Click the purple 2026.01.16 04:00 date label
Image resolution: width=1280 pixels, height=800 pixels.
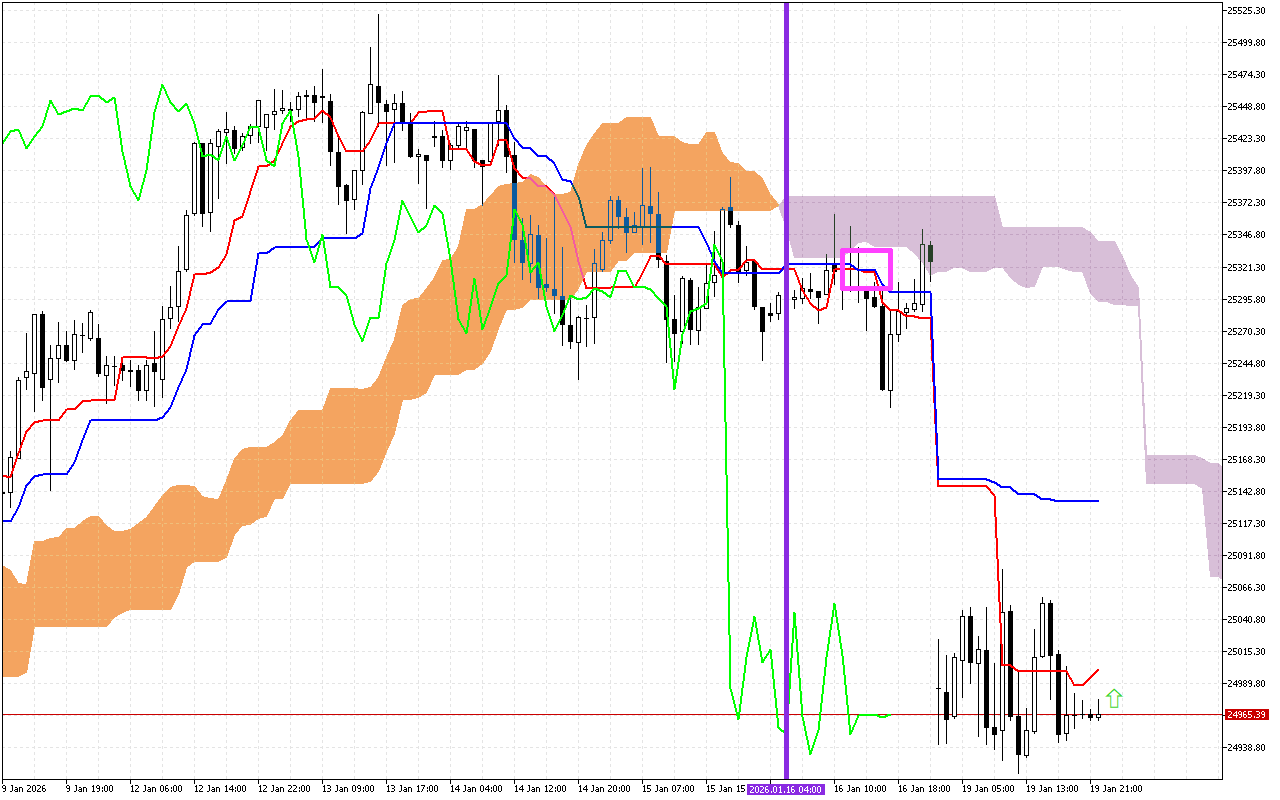[786, 789]
